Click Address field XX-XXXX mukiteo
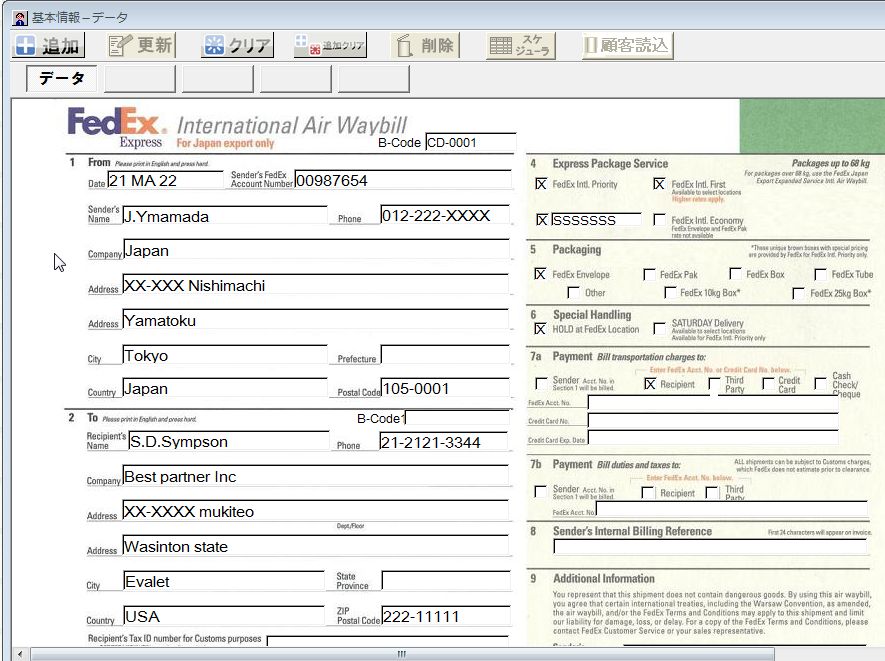The height and width of the screenshot is (661, 885). [316, 511]
